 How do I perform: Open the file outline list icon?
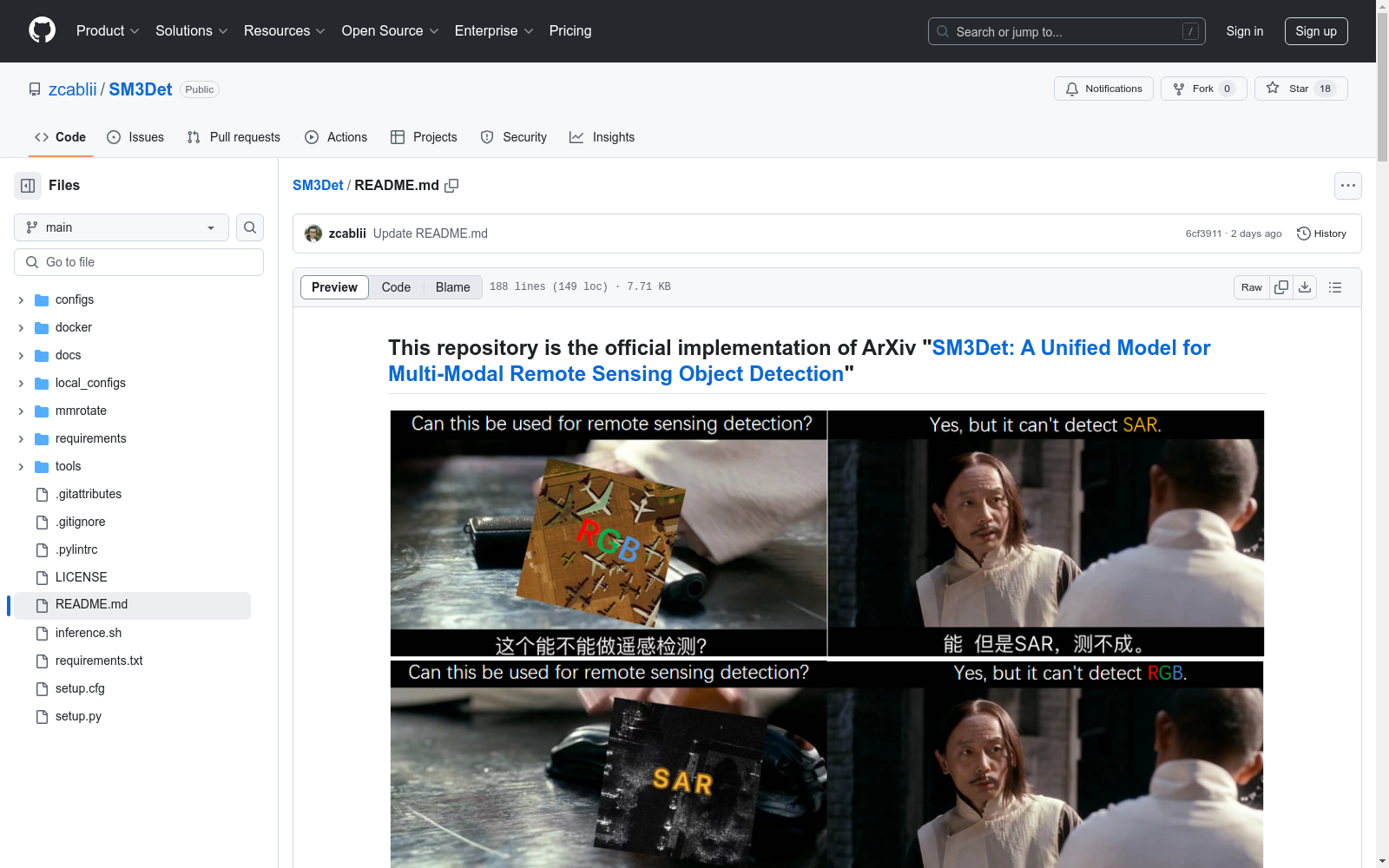[x=1335, y=286]
